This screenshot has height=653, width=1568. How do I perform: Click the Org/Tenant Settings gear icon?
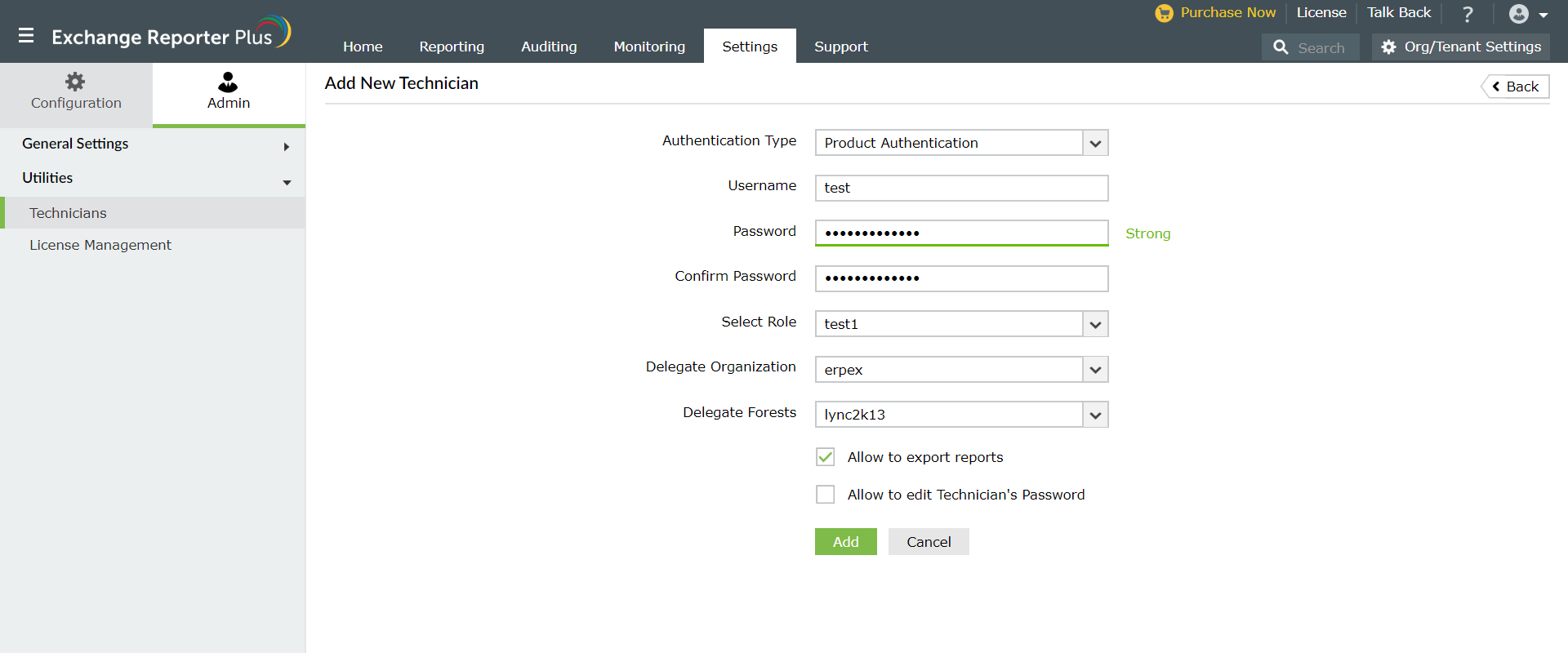1388,47
